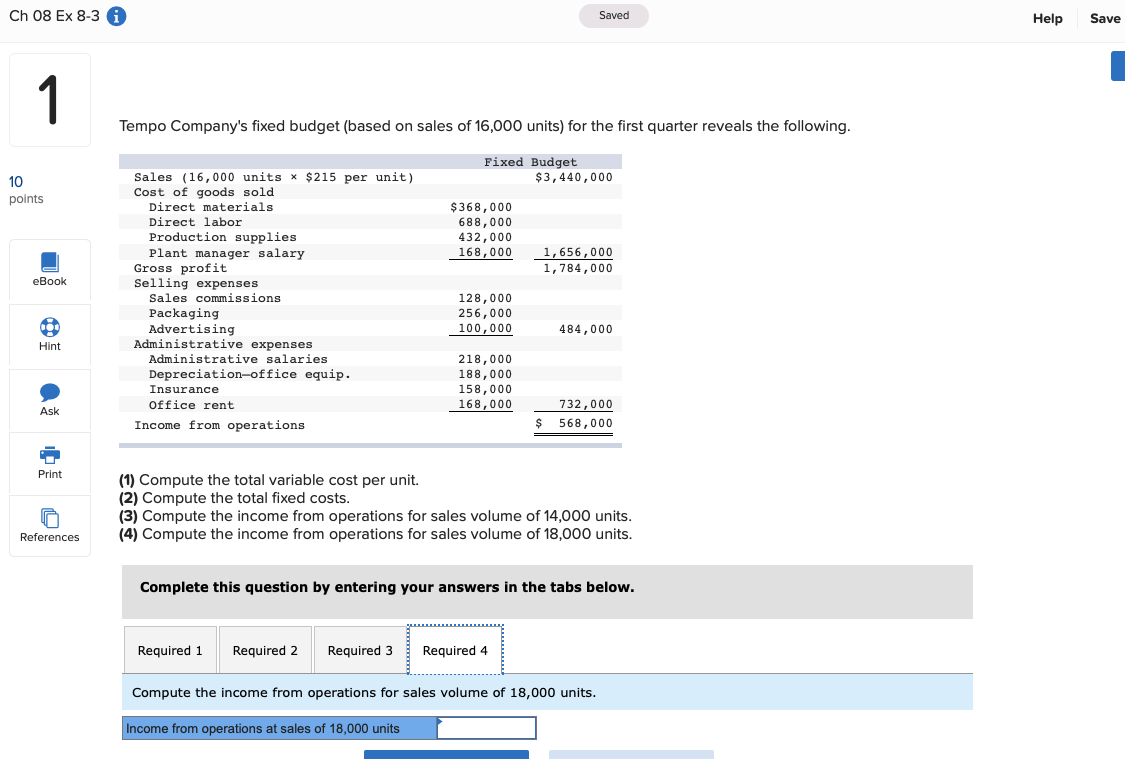Select the Required 4 tab
The image size is (1125, 759).
[x=455, y=649]
